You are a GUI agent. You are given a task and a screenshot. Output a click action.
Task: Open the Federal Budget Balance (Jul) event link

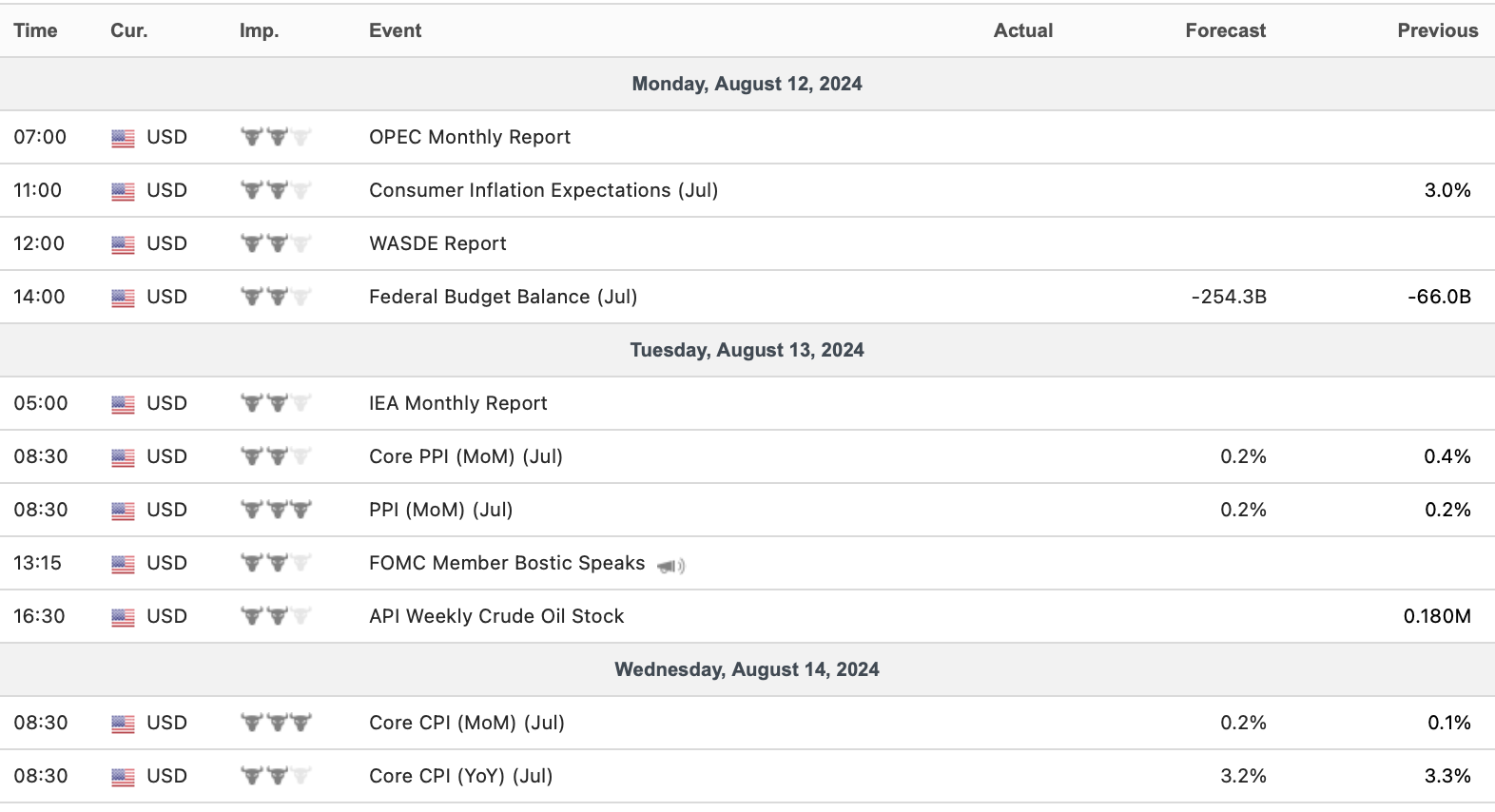click(502, 297)
